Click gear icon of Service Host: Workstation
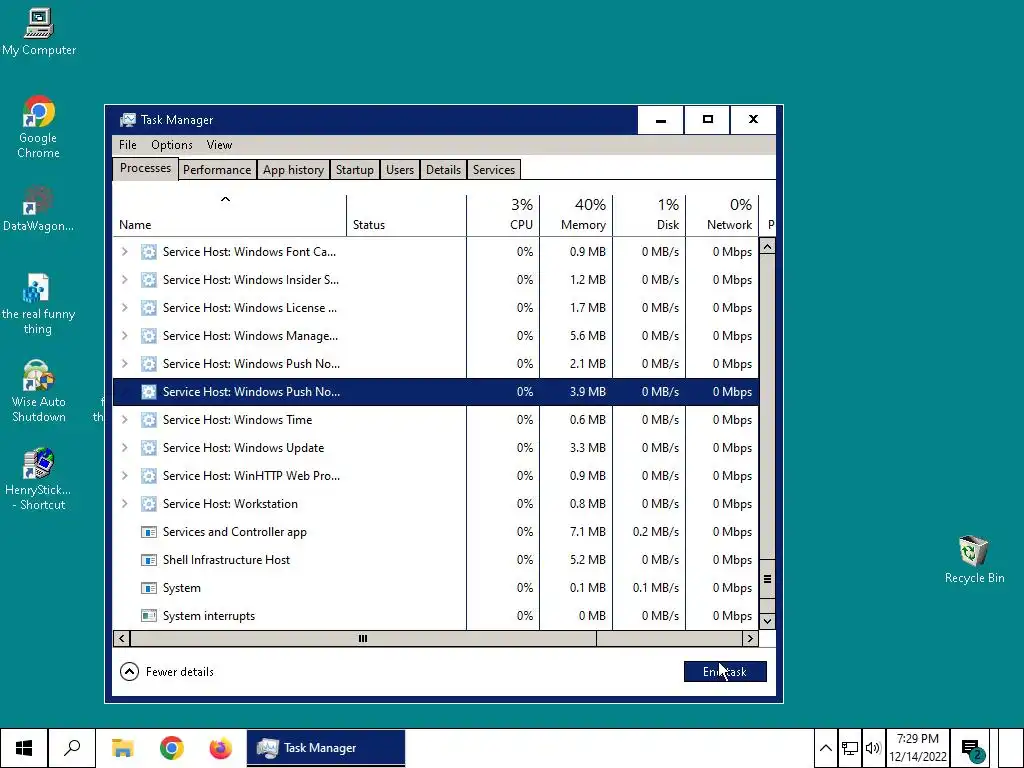Image resolution: width=1024 pixels, height=768 pixels. coord(149,504)
